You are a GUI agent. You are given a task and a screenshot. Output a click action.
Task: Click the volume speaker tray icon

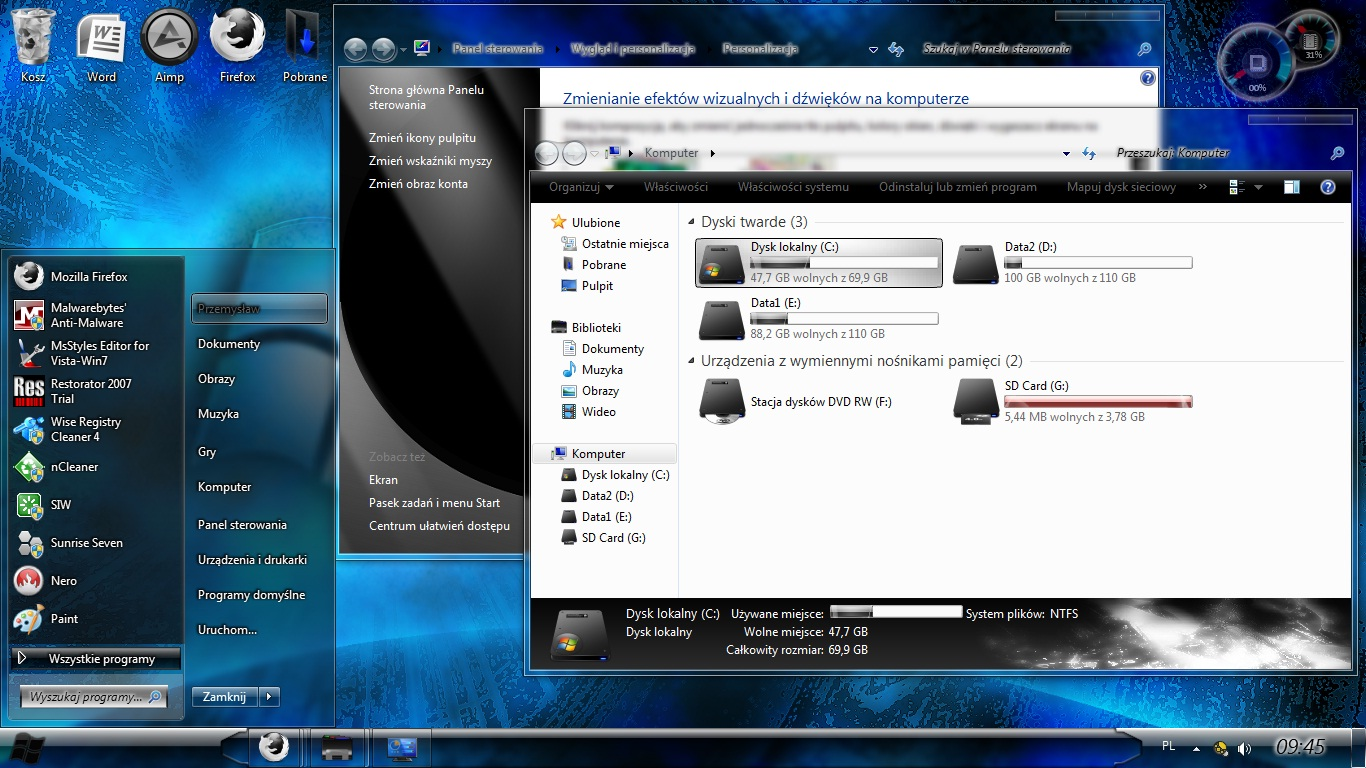(x=1244, y=748)
